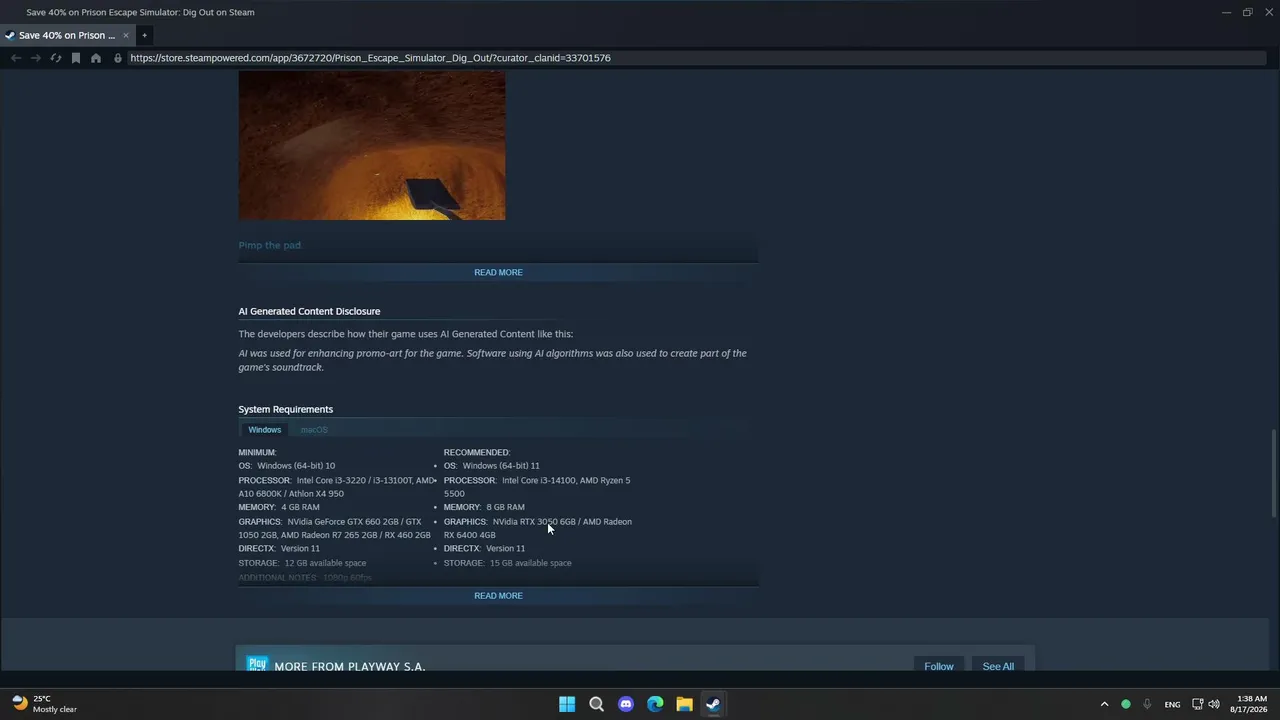The width and height of the screenshot is (1280, 720).
Task: Click the Steam taskbar icon
Action: 713,704
